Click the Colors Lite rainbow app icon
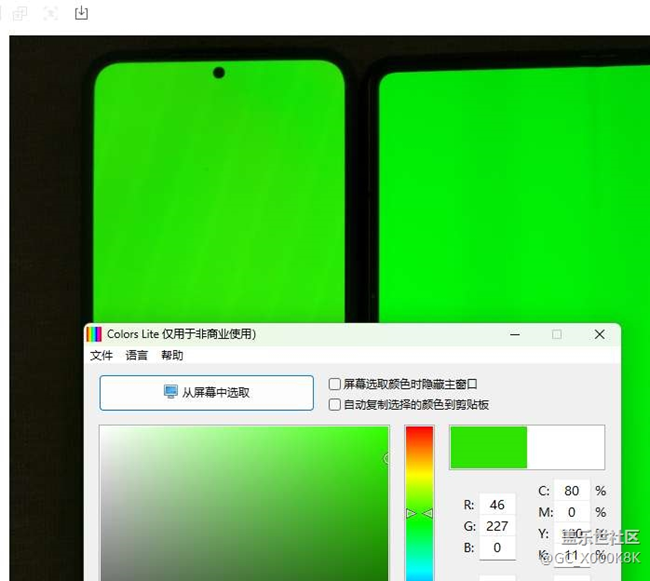650x581 pixels. coord(94,334)
